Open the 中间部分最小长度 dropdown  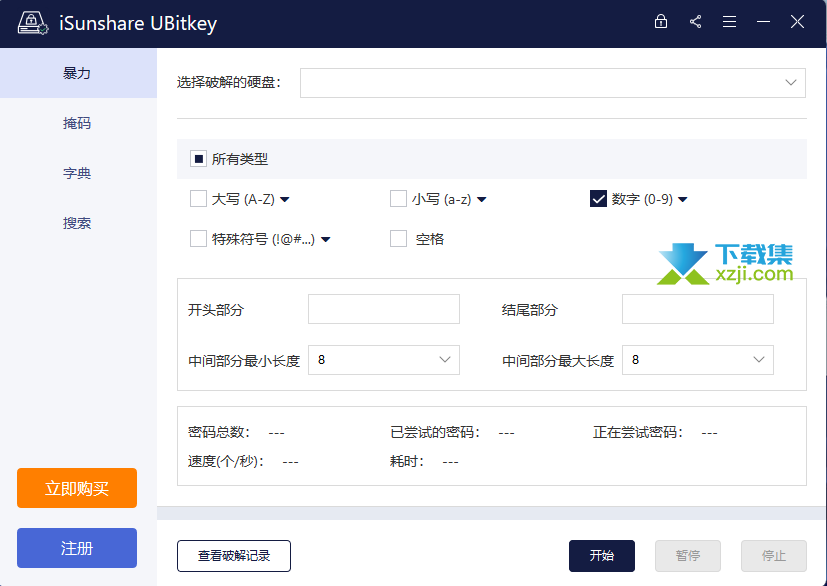[x=383, y=360]
